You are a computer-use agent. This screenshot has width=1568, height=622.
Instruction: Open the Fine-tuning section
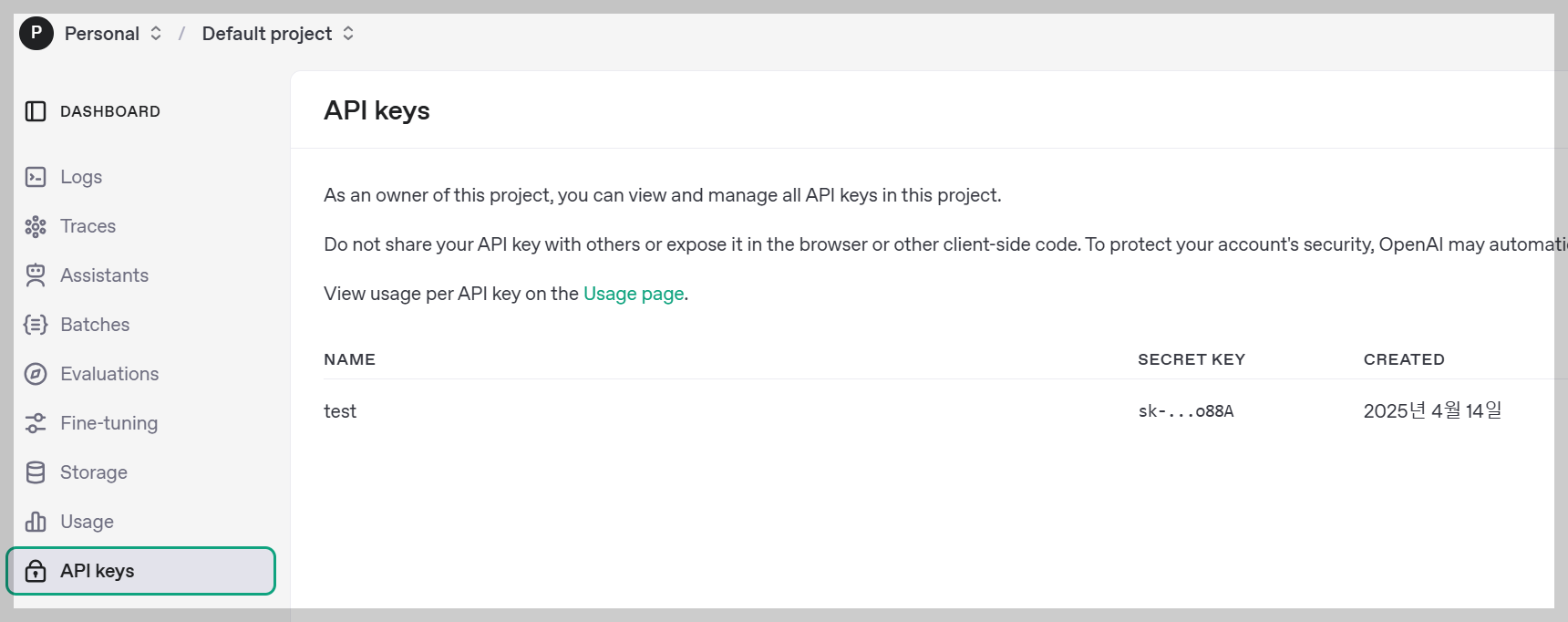coord(108,423)
